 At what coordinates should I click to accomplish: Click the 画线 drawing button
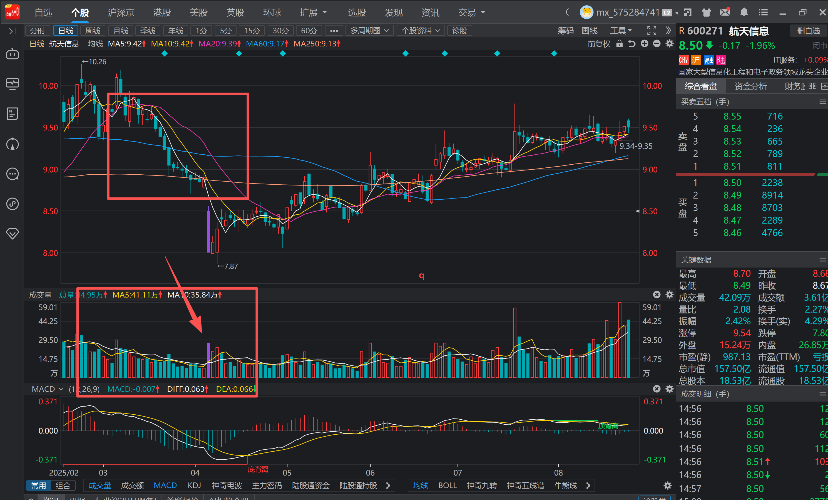point(590,31)
